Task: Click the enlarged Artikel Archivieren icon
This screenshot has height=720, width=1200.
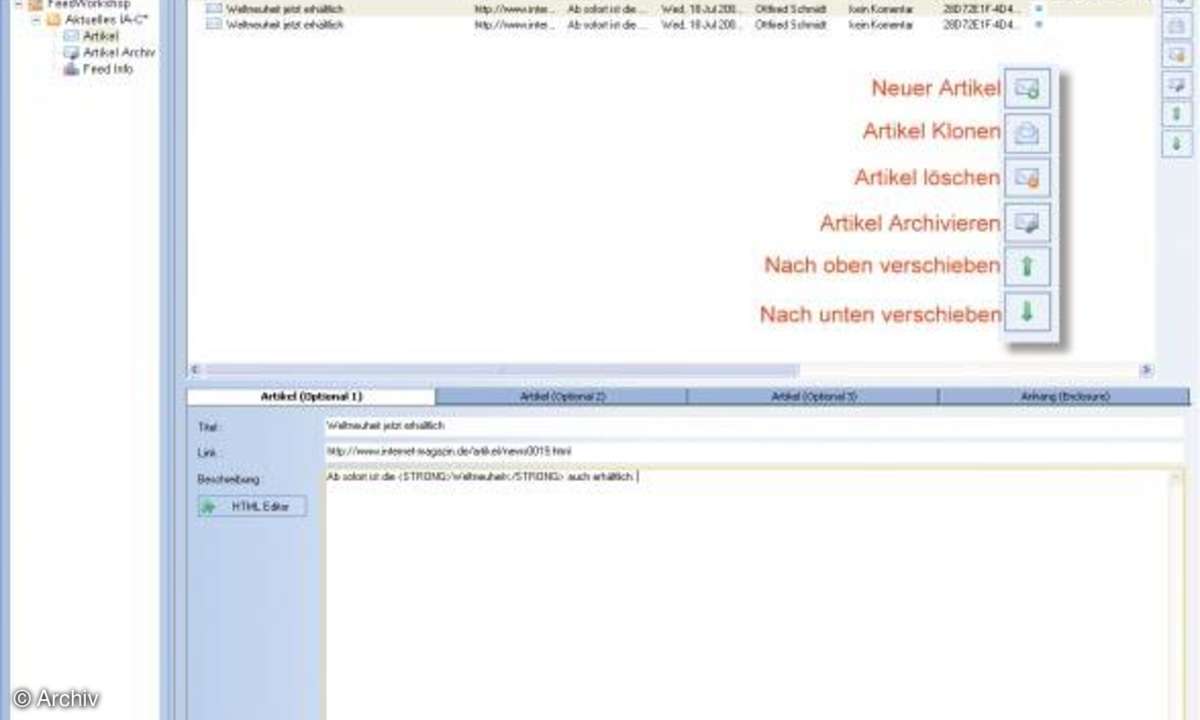Action: [x=1027, y=223]
